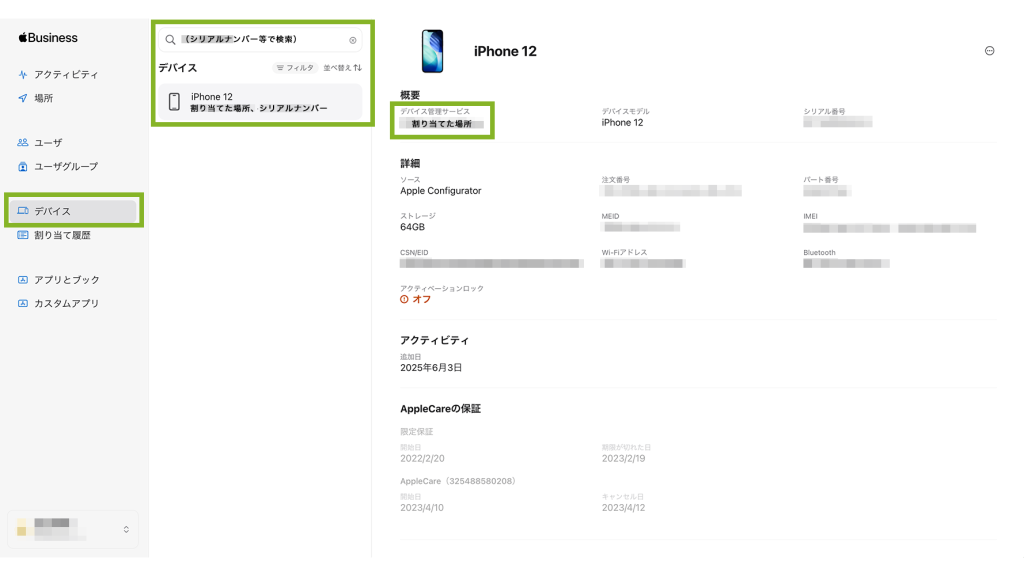This screenshot has height=576, width=1024.
Task: Open the アクティビティ sidebar item
Action: pyautogui.click(x=57, y=74)
